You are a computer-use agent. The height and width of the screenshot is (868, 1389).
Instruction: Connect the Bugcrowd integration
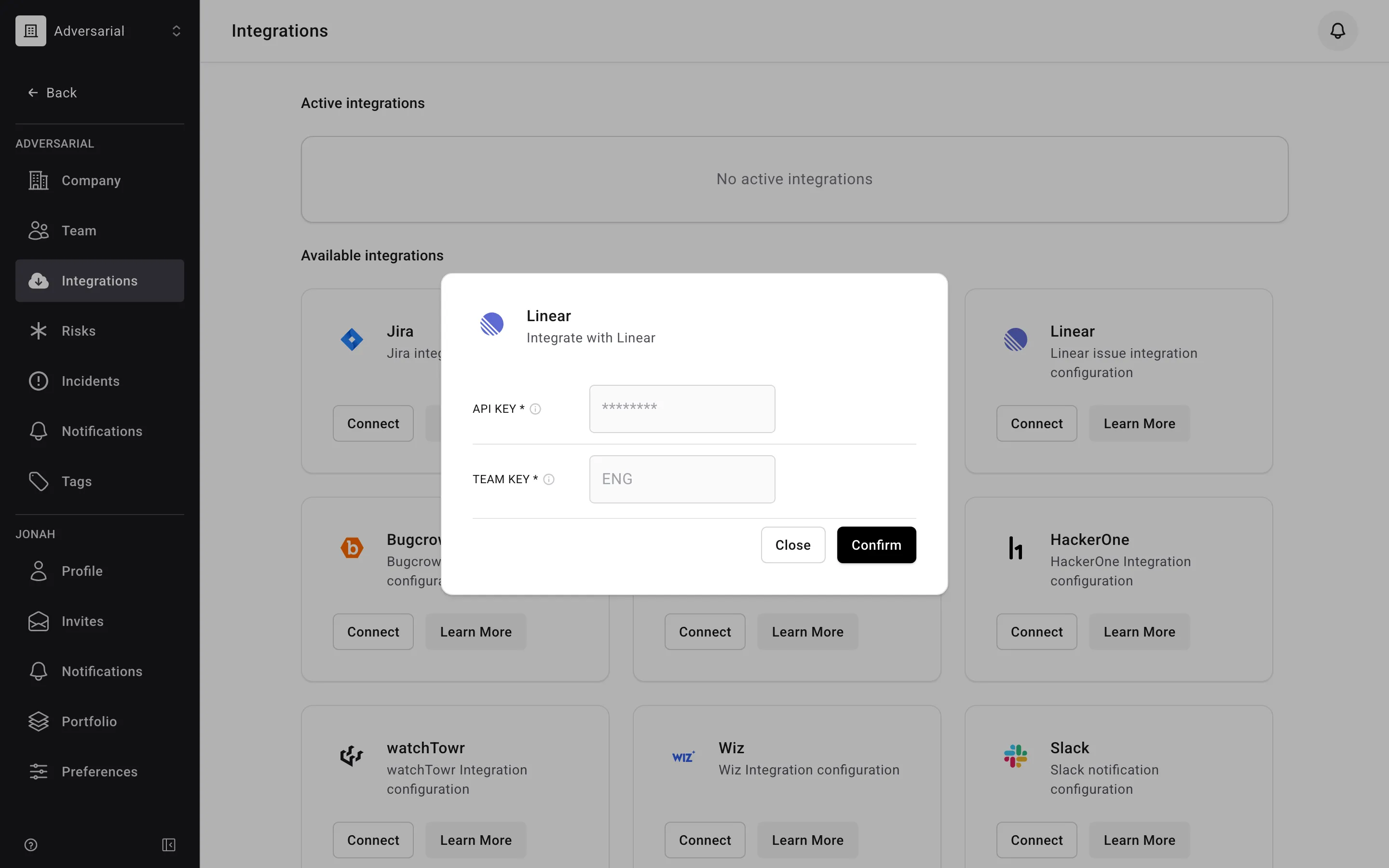(373, 632)
